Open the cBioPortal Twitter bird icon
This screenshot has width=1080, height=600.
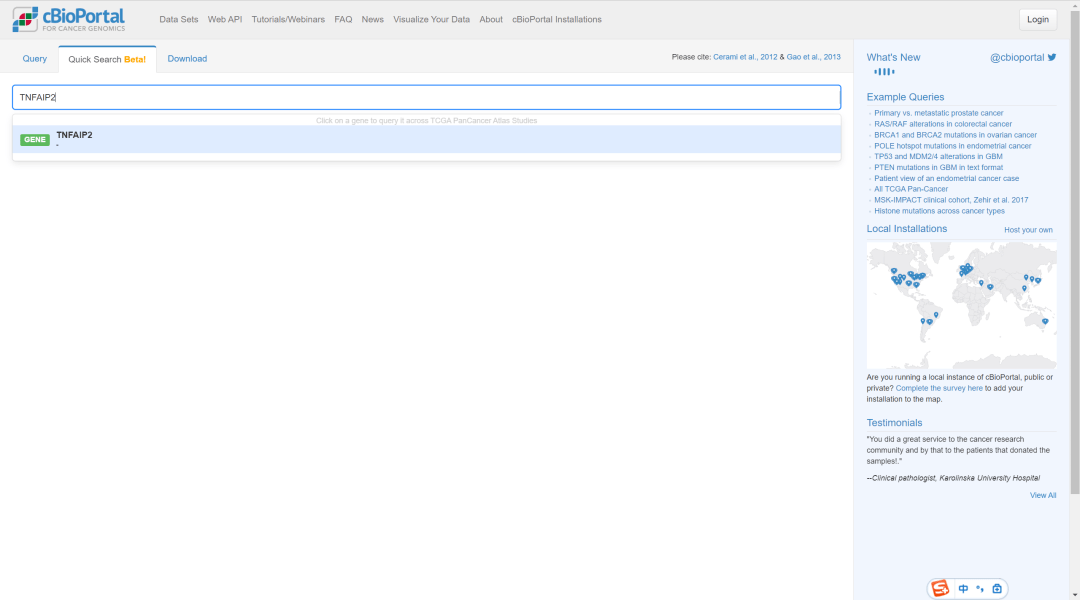[x=1051, y=58]
